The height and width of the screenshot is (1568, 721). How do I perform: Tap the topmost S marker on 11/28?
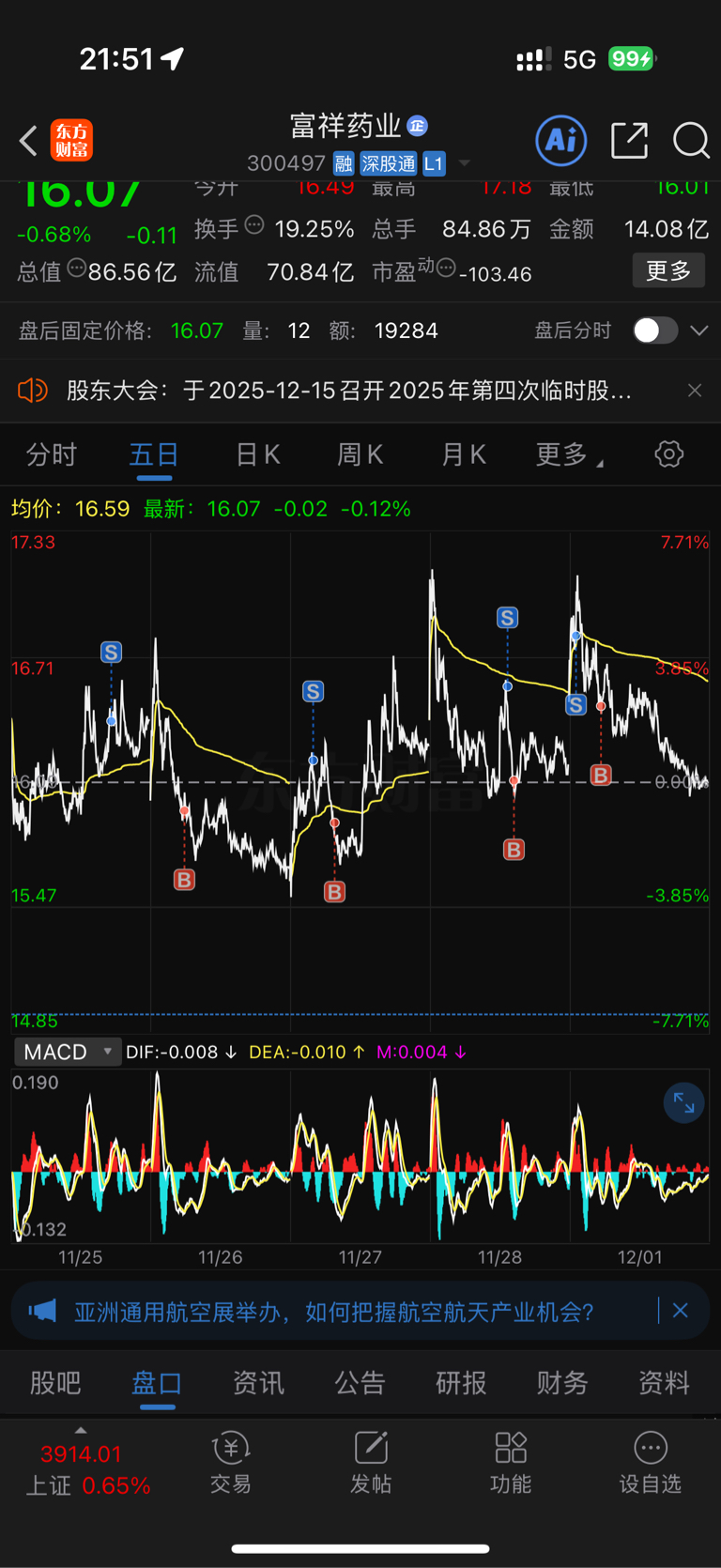pos(507,617)
